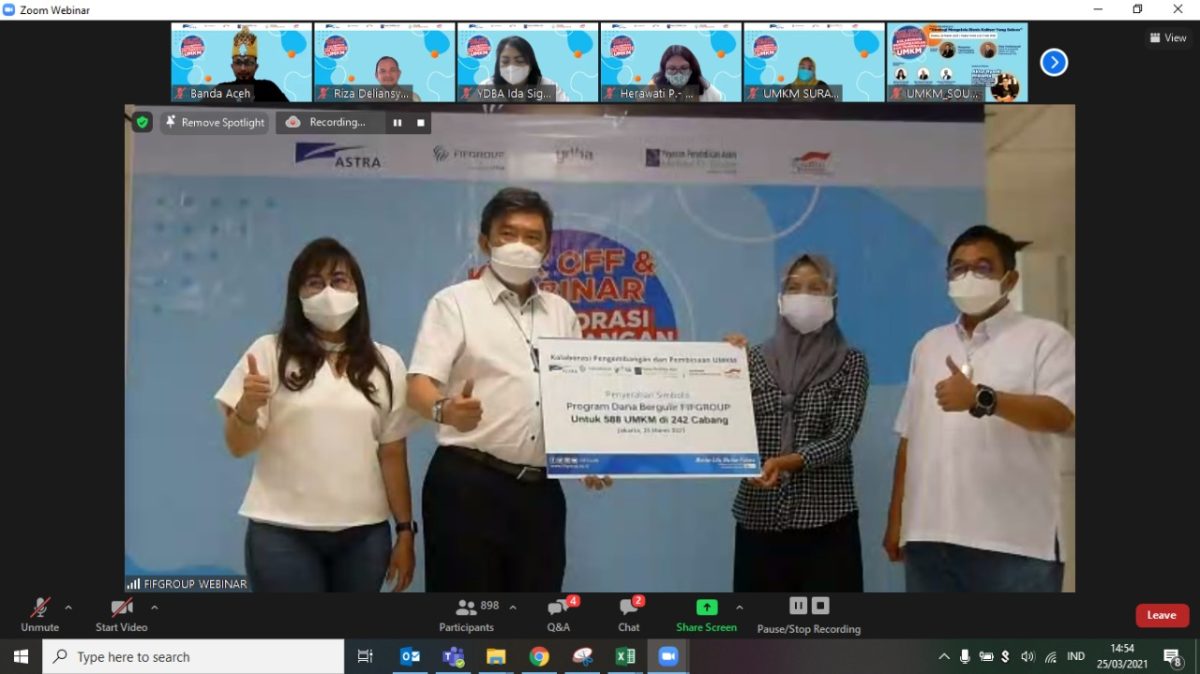Open video options arrow beside Start Video

(x=154, y=607)
